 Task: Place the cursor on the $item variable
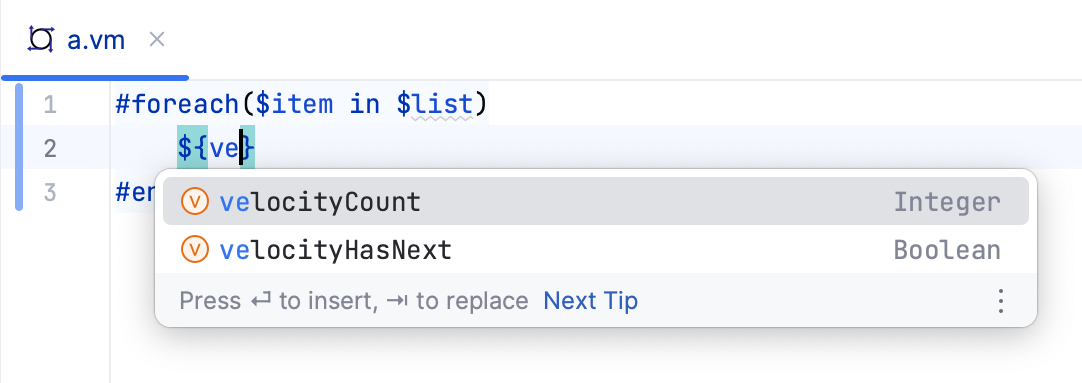[x=295, y=105]
